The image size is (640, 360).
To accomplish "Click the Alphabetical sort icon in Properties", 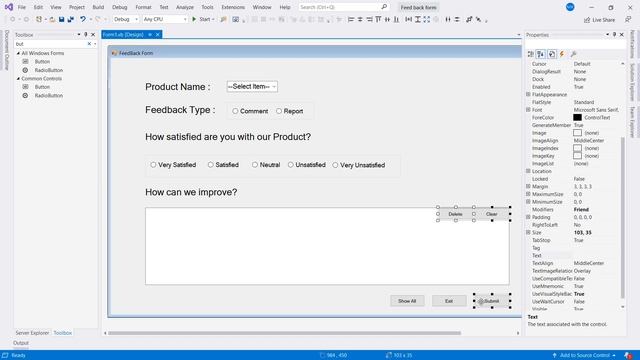I will click(x=541, y=54).
